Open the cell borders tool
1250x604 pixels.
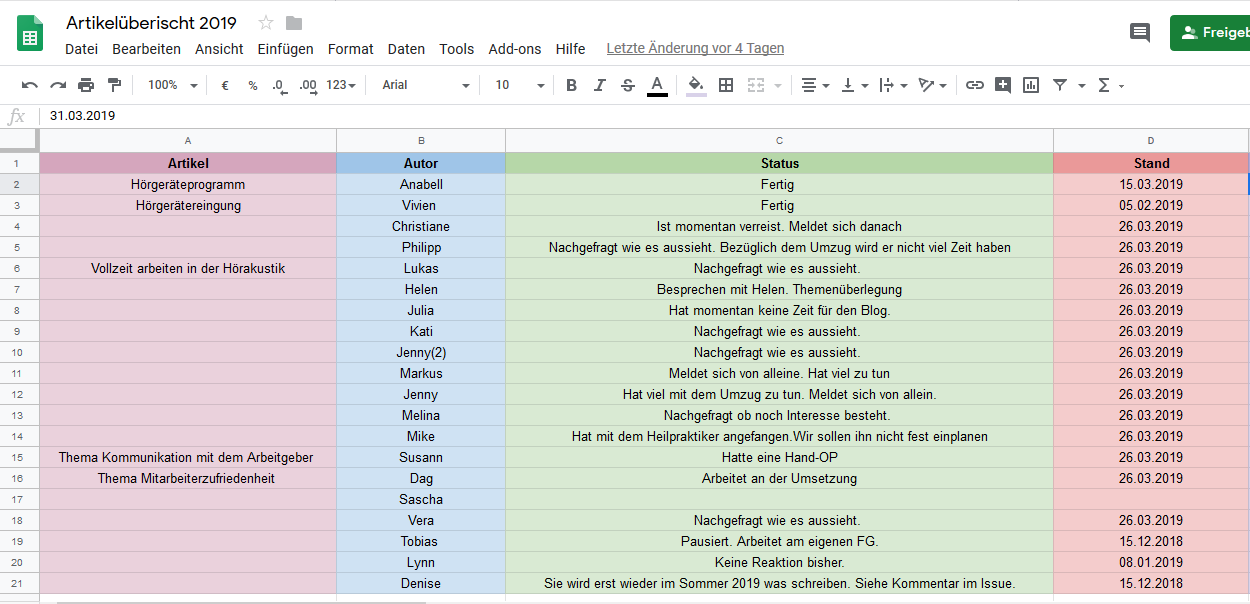pyautogui.click(x=726, y=86)
